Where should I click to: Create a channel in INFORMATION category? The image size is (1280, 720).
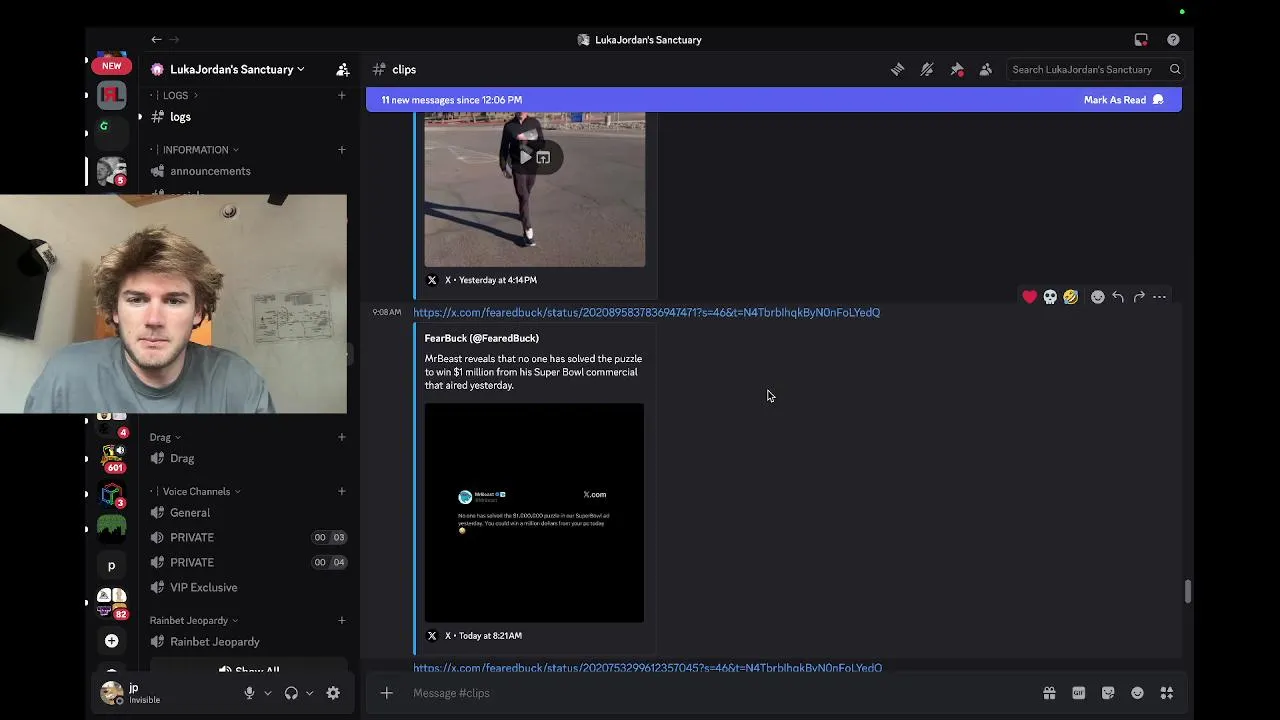click(341, 150)
